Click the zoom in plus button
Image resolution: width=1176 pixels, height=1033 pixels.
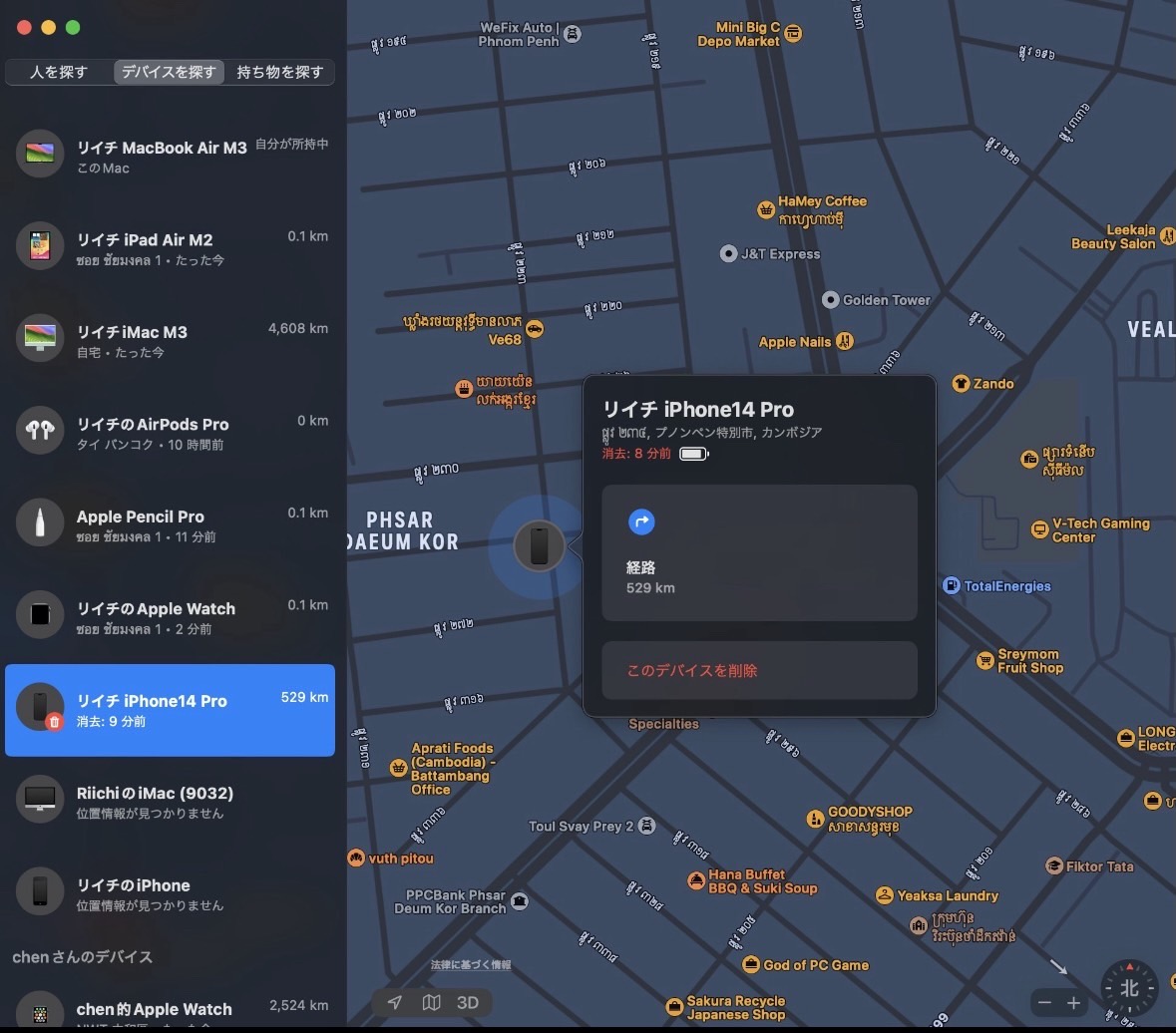1073,1003
